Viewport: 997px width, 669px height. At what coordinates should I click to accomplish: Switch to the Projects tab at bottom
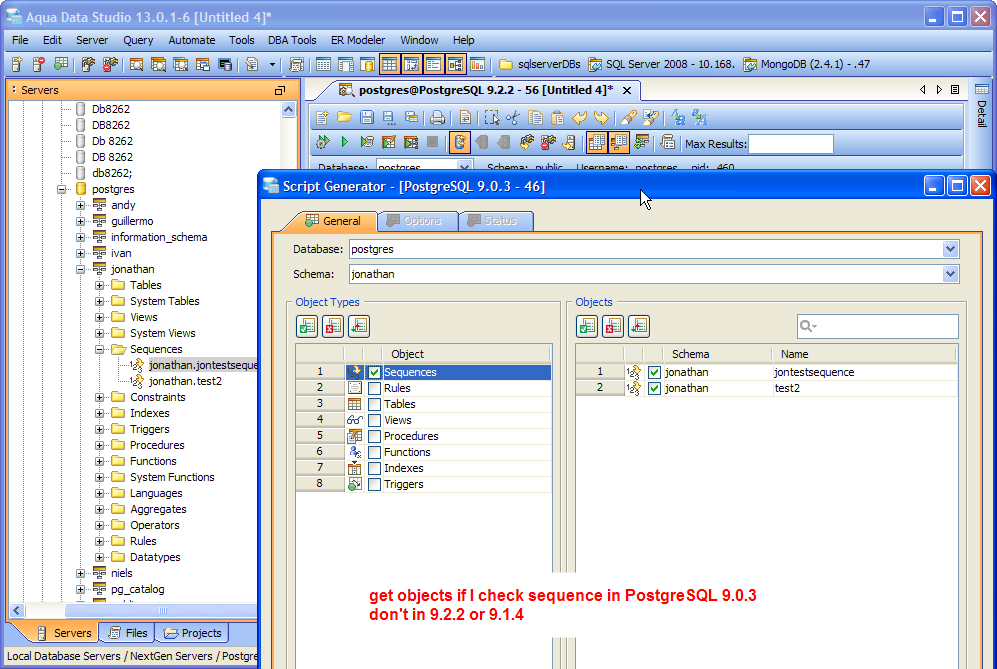click(x=193, y=633)
